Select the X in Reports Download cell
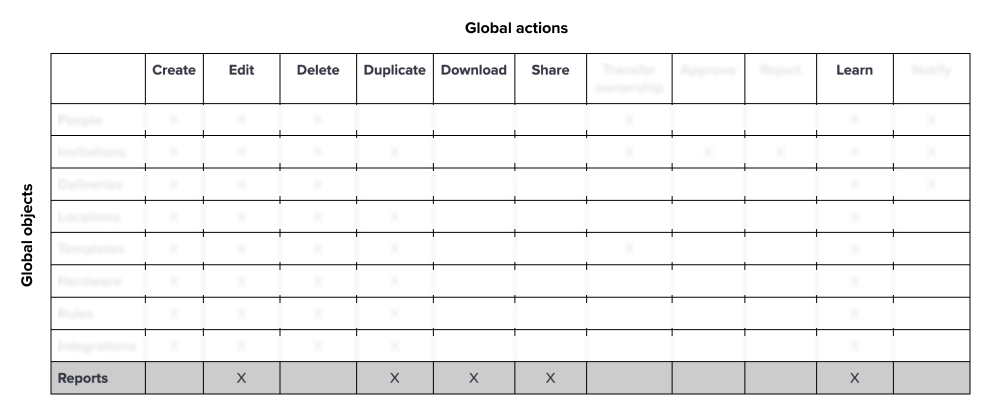The image size is (988, 411). pyautogui.click(x=474, y=379)
